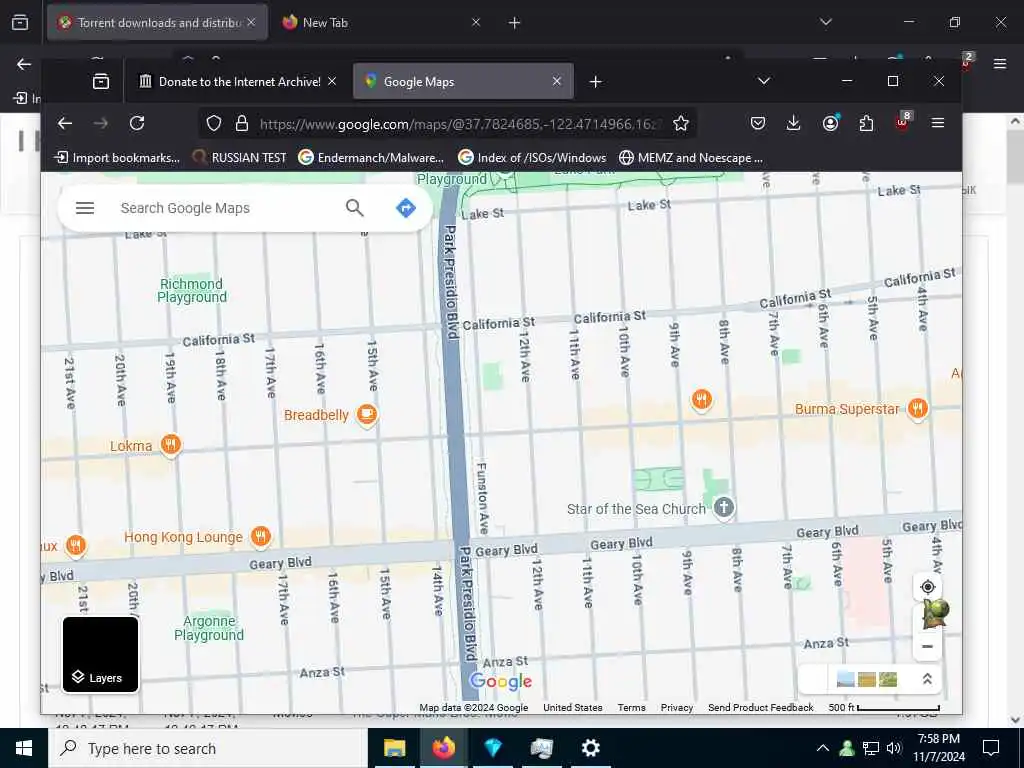Viewport: 1024px width, 768px height.
Task: Open the RUSSIAN TEST bookmark
Action: pos(239,157)
